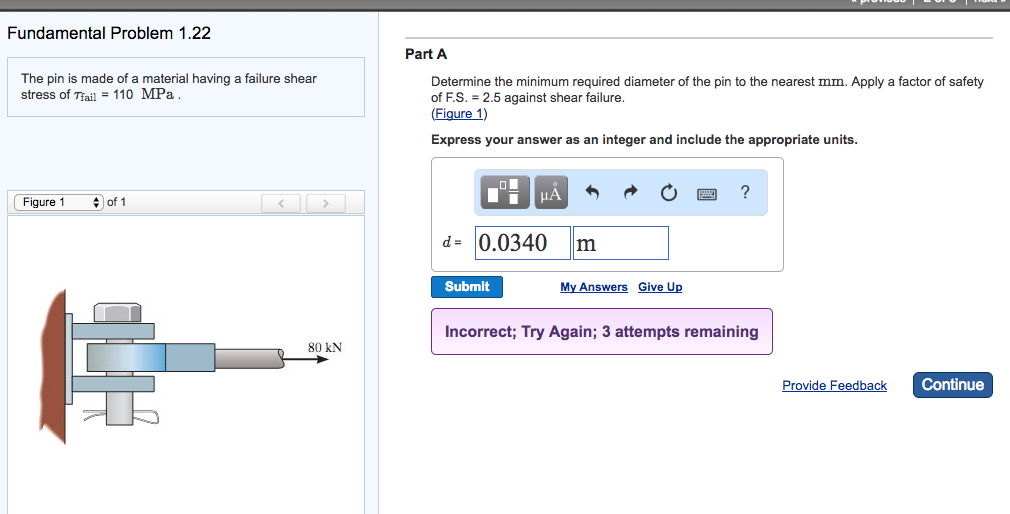The image size is (1010, 514).
Task: Click the value field containing 0.0340
Action: [x=523, y=243]
